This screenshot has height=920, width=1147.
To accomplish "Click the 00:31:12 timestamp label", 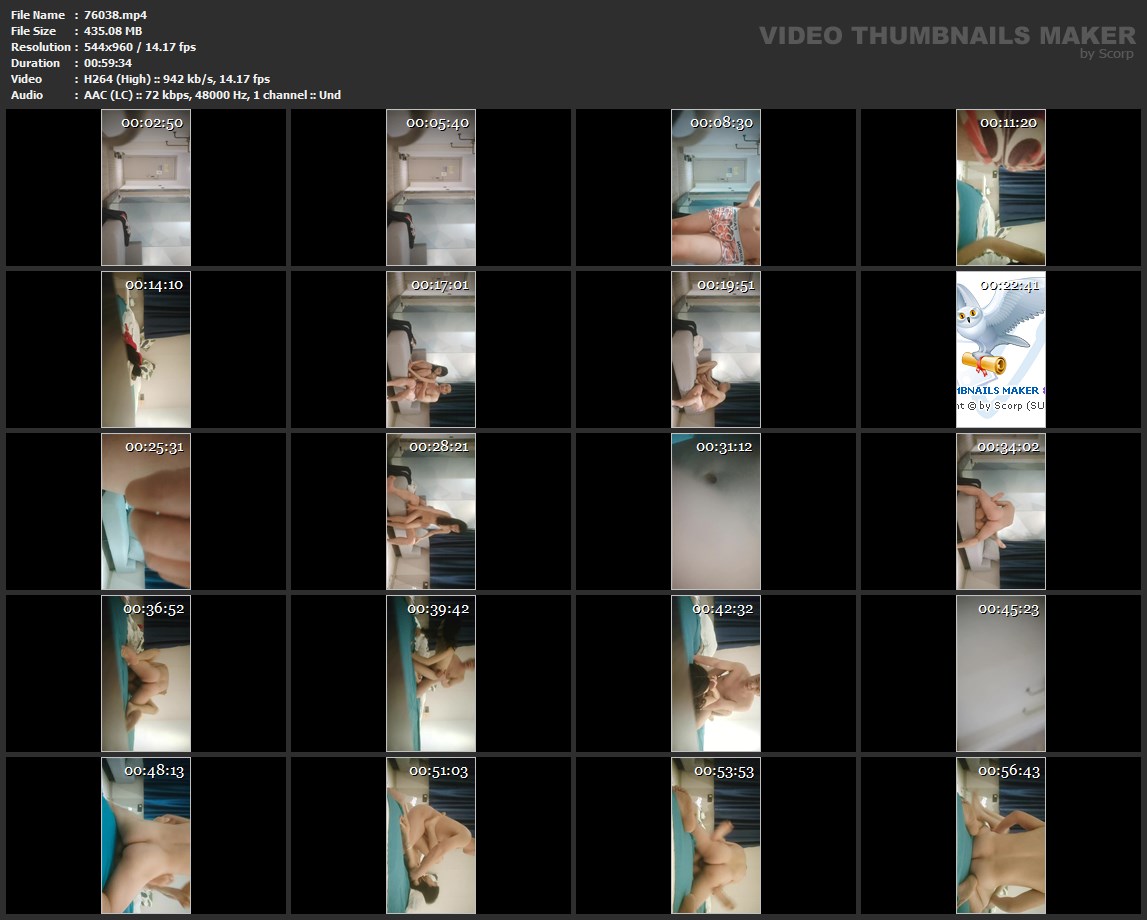I will (x=724, y=447).
